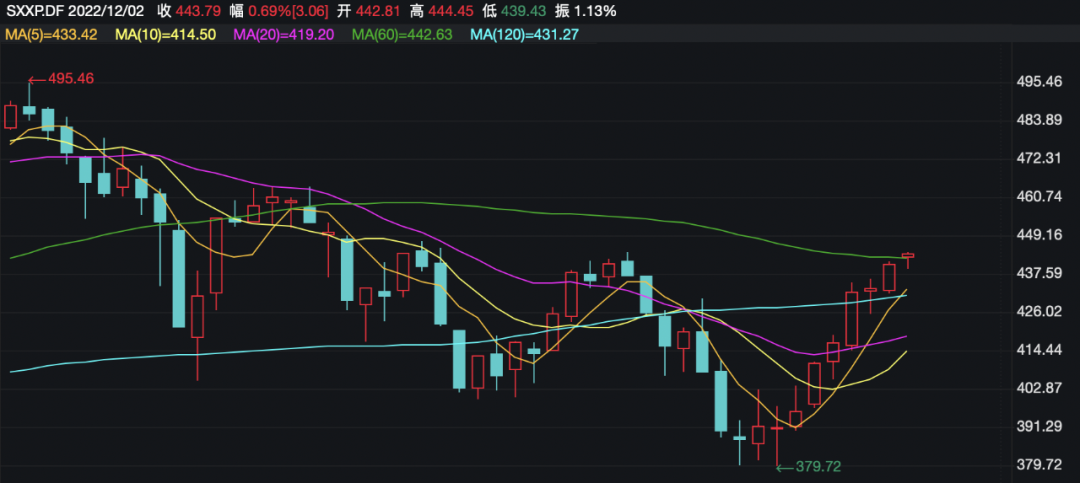Select the MA(5)=433.42 indicator label
Image resolution: width=1080 pixels, height=483 pixels.
(x=51, y=34)
